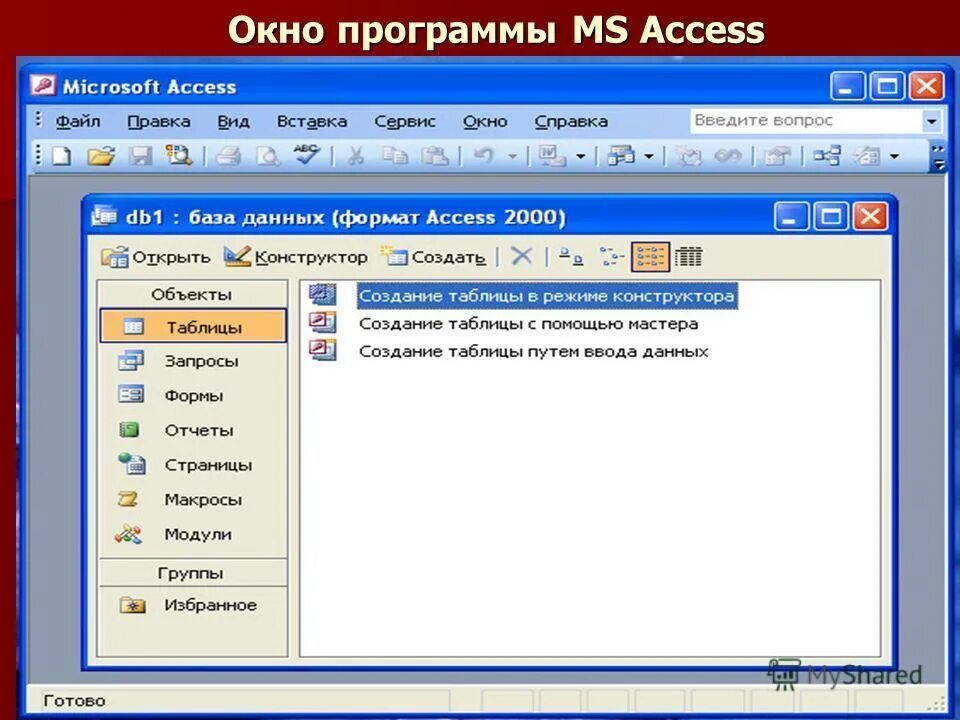The image size is (960, 720).
Task: Click the New object toolbar icon
Action: click(867, 157)
